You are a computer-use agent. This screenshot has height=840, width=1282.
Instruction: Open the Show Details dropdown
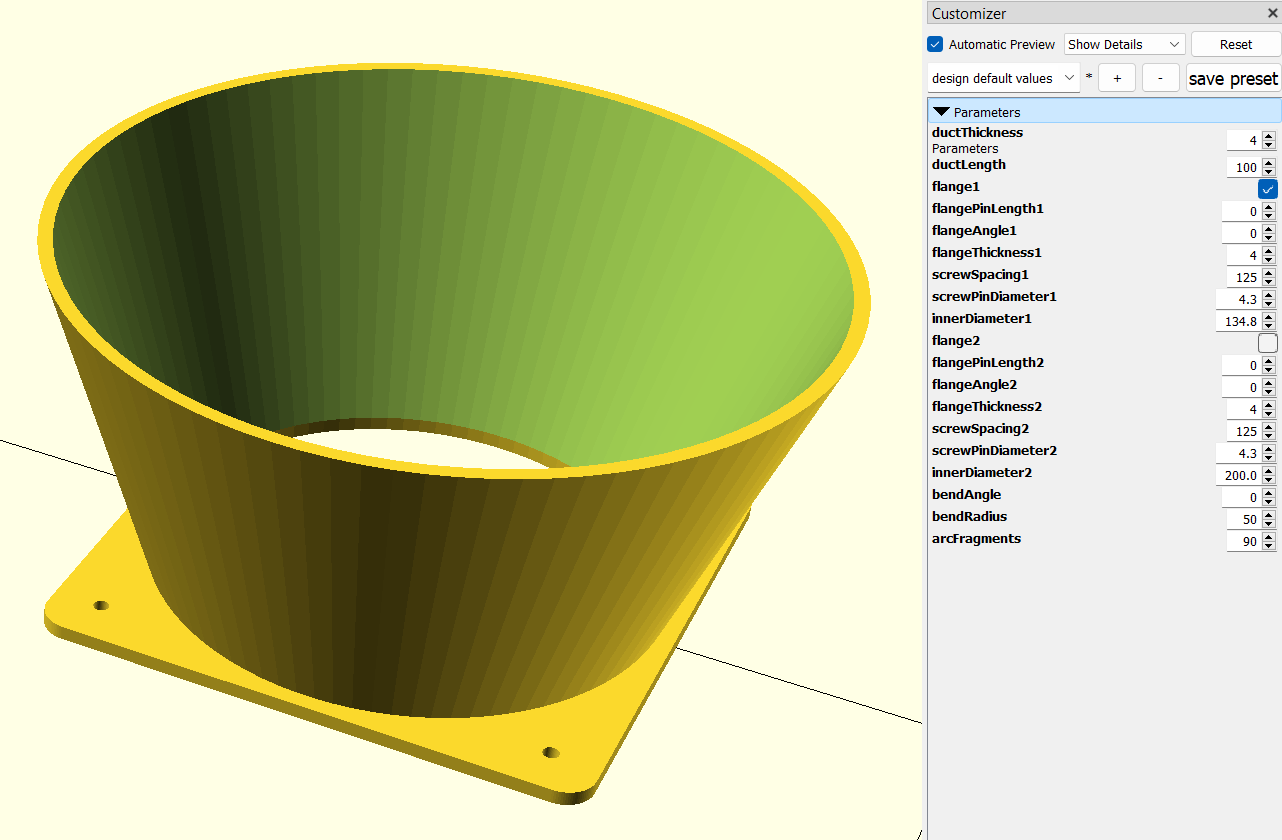1125,44
